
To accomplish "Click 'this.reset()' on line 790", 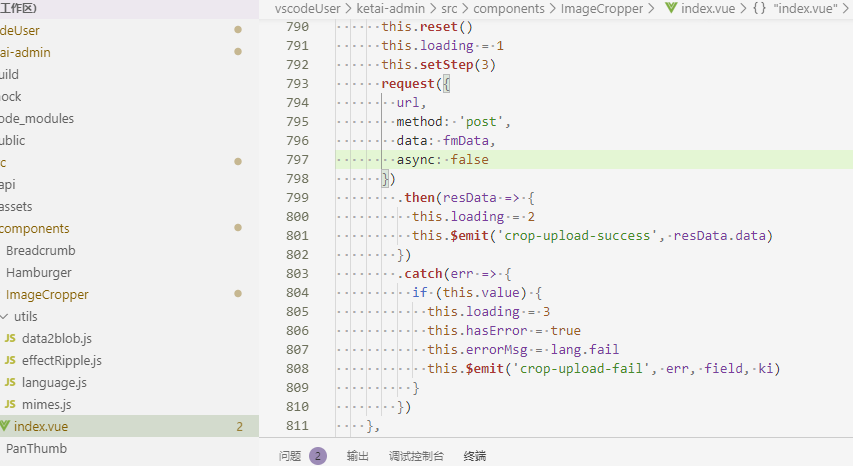I will 427,27.
